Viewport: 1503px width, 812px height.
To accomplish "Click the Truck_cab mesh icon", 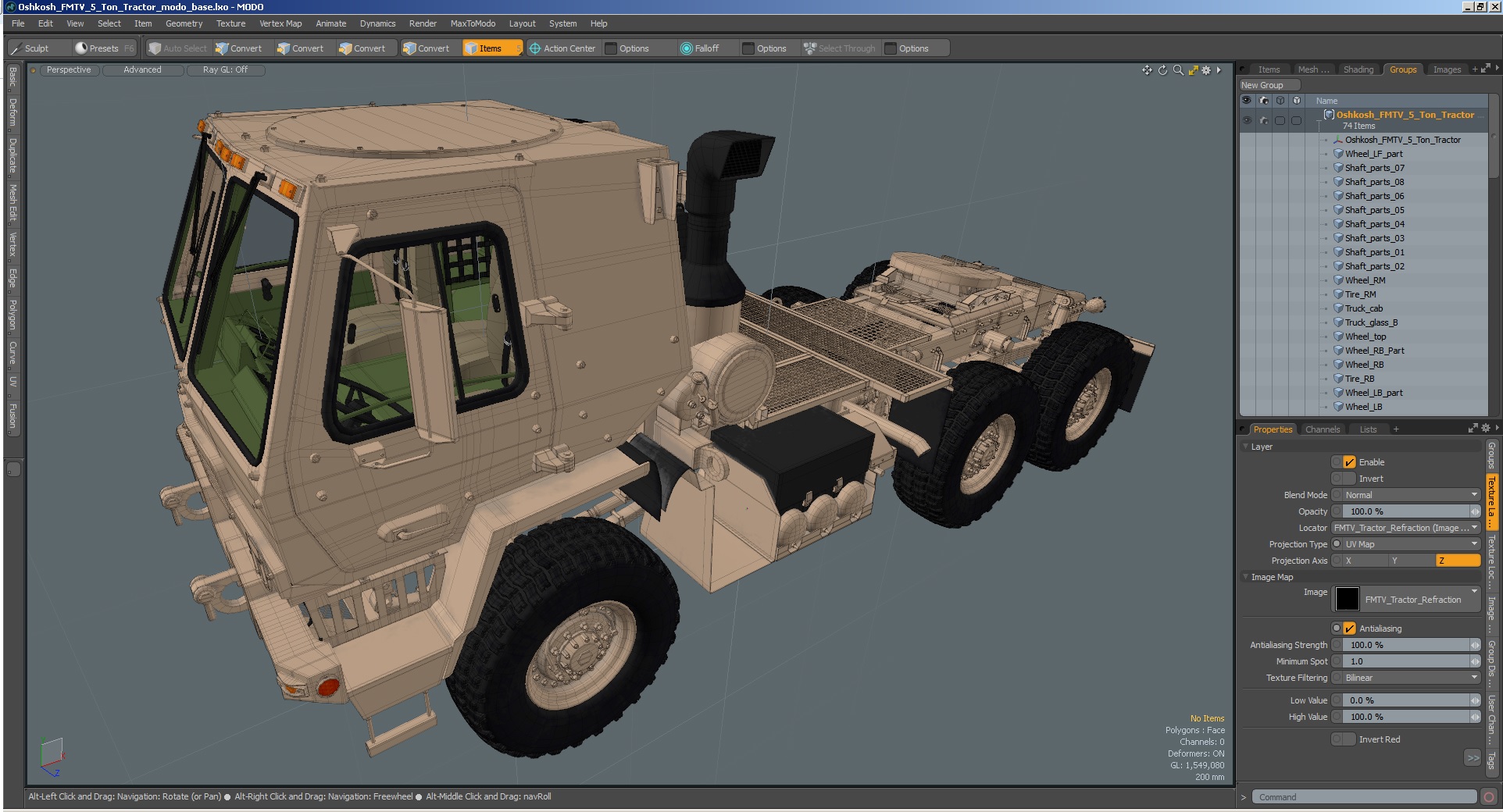I will pyautogui.click(x=1338, y=308).
